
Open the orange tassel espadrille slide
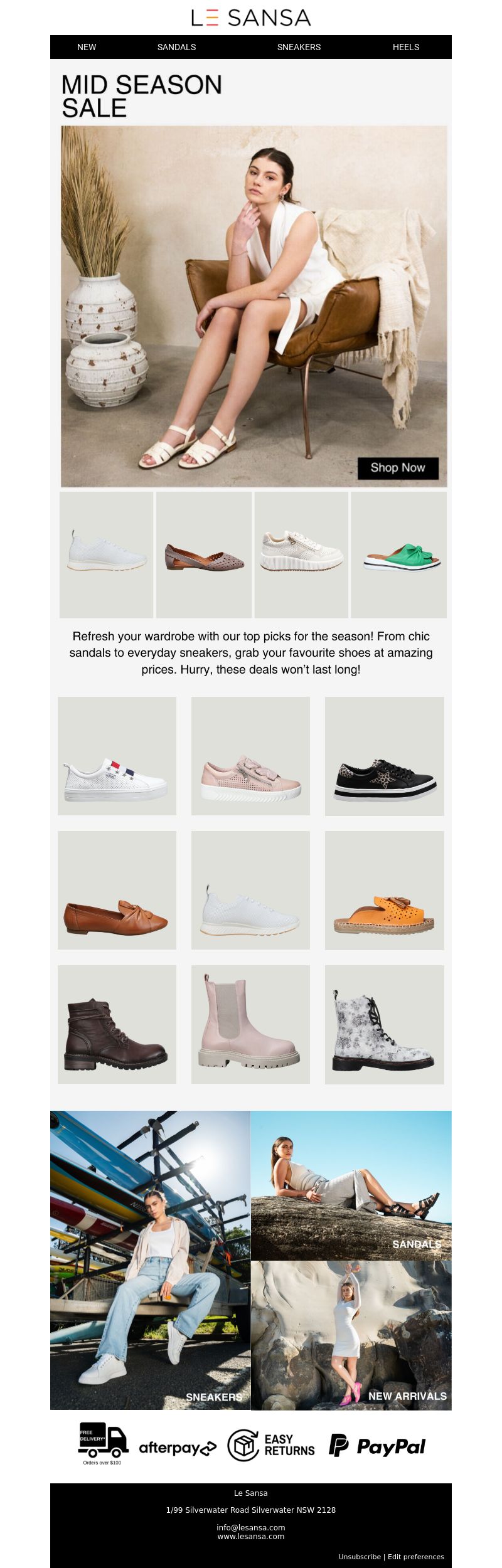click(x=384, y=890)
